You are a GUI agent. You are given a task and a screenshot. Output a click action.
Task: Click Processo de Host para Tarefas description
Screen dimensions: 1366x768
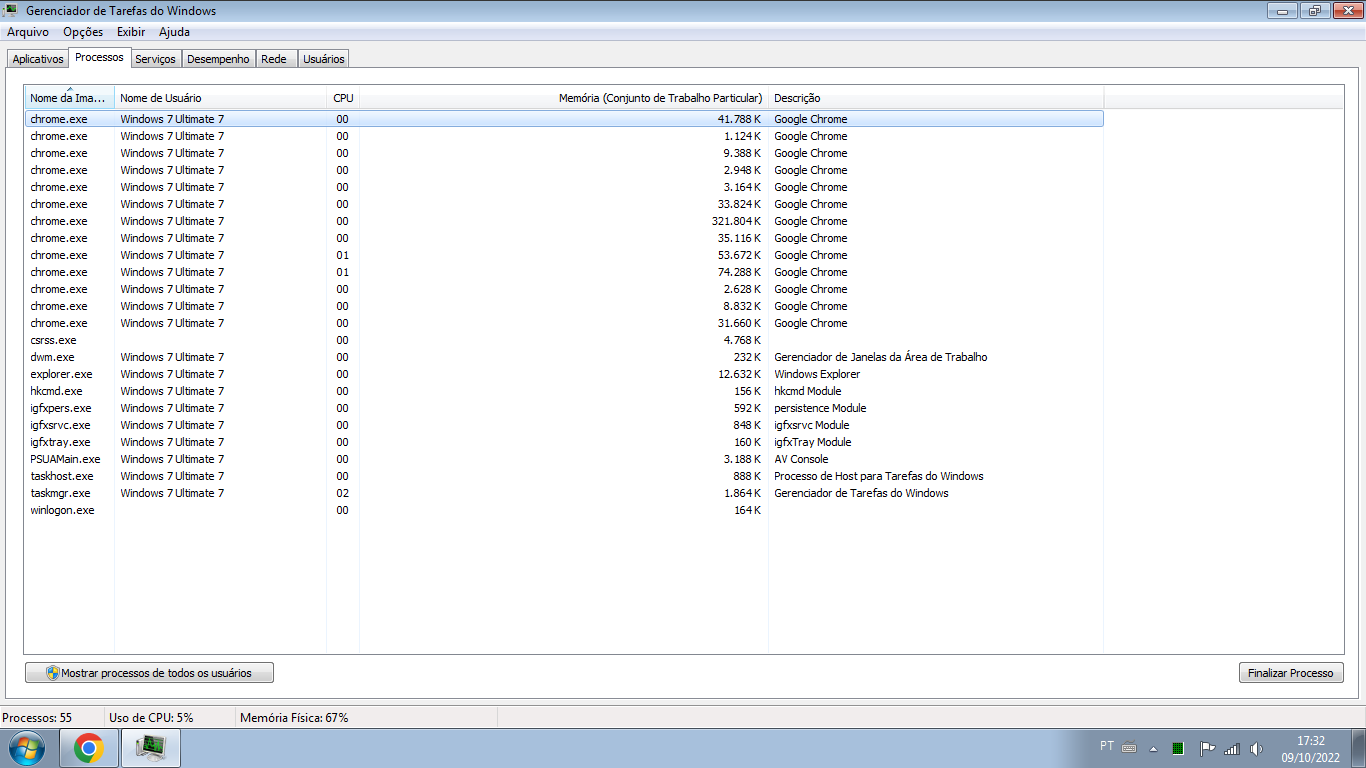(878, 476)
